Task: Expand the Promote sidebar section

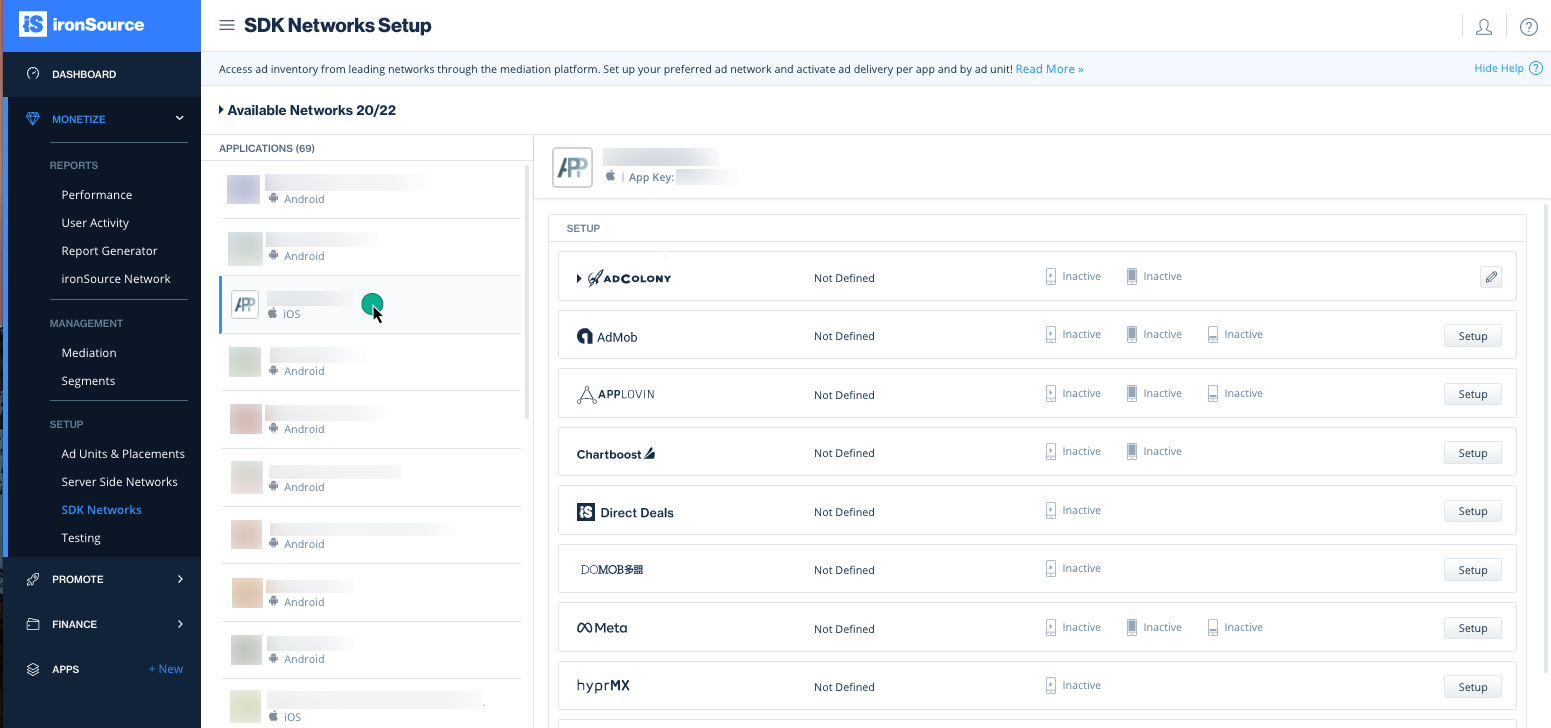Action: tap(180, 579)
